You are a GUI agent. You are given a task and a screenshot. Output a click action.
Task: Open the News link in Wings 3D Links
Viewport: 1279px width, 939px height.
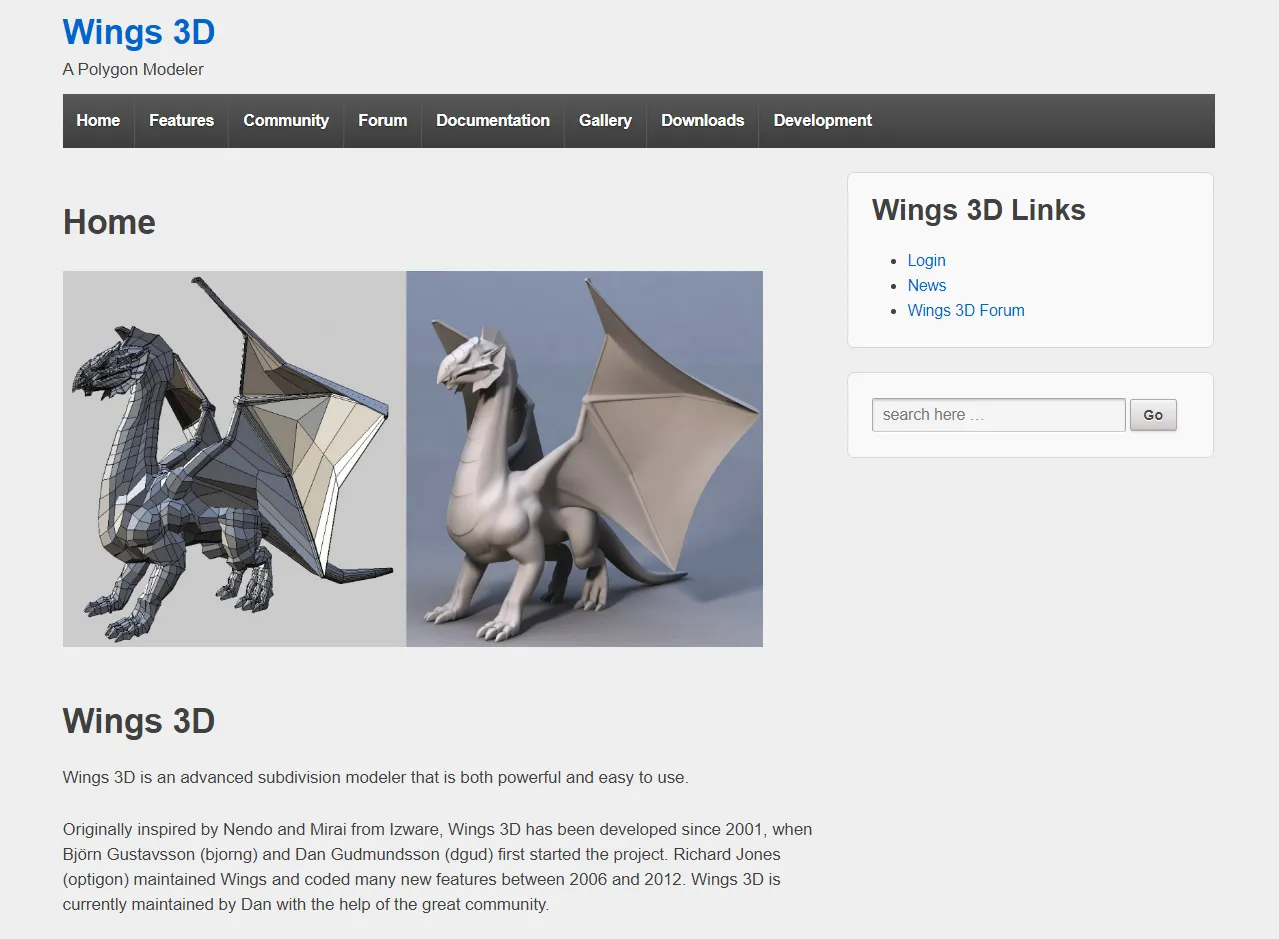[926, 285]
